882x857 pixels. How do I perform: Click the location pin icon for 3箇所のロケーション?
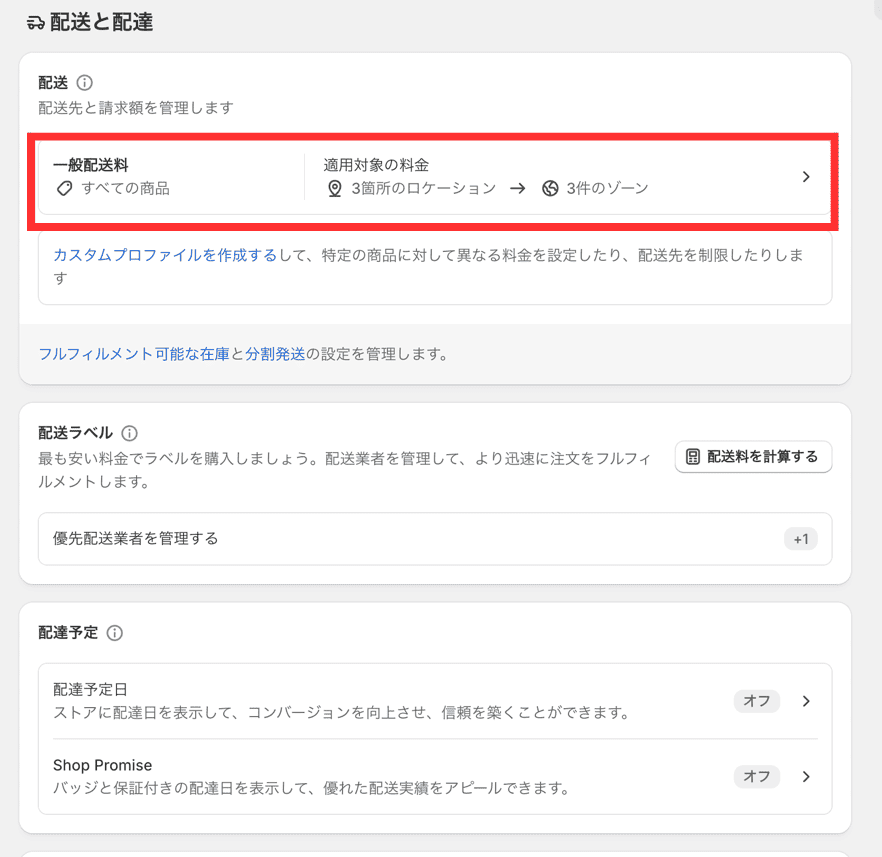click(334, 189)
